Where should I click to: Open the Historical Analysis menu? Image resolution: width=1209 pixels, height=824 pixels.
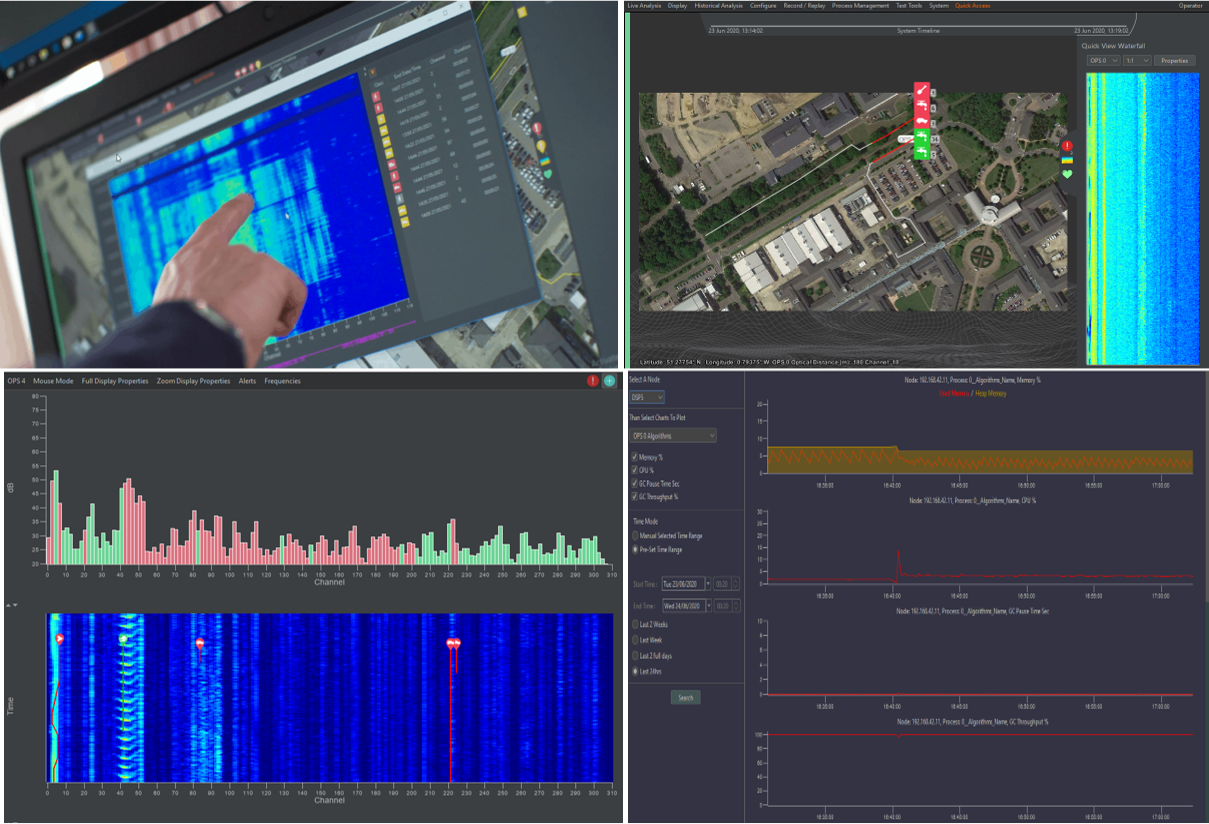point(719,6)
